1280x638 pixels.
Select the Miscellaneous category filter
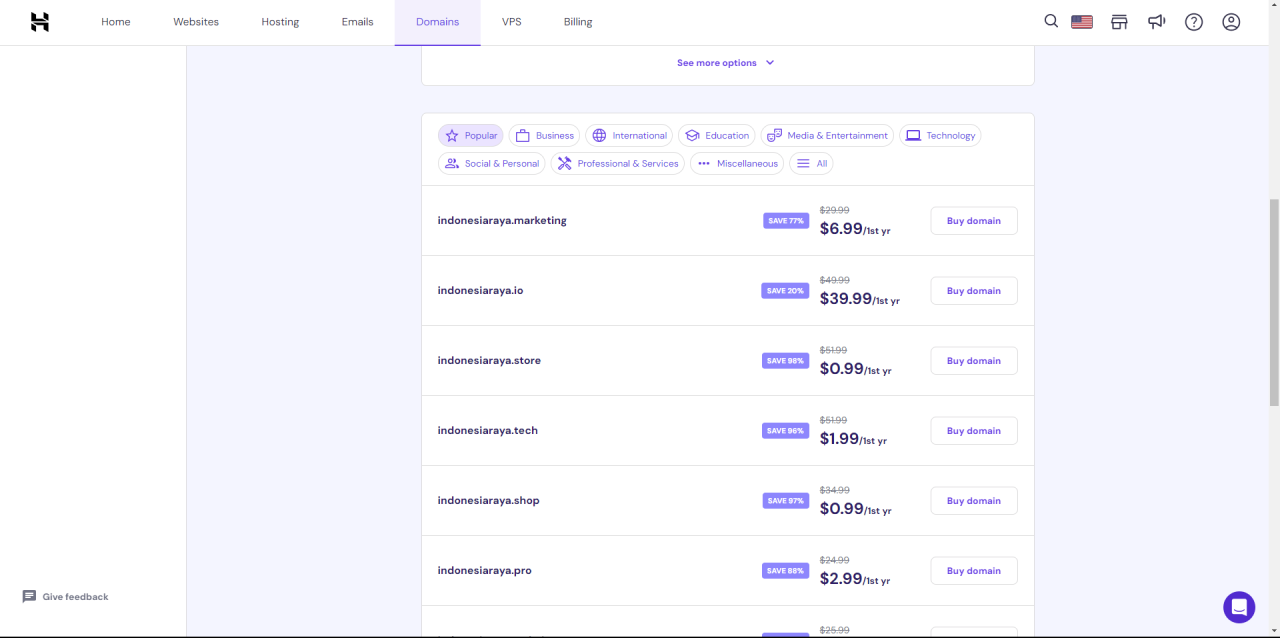[x=737, y=164]
